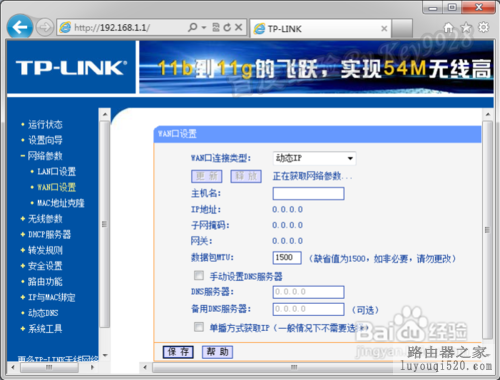The height and width of the screenshot is (380, 500).
Task: Open WAN口连接类型 dropdown showing 动态IP
Action: tap(314, 158)
